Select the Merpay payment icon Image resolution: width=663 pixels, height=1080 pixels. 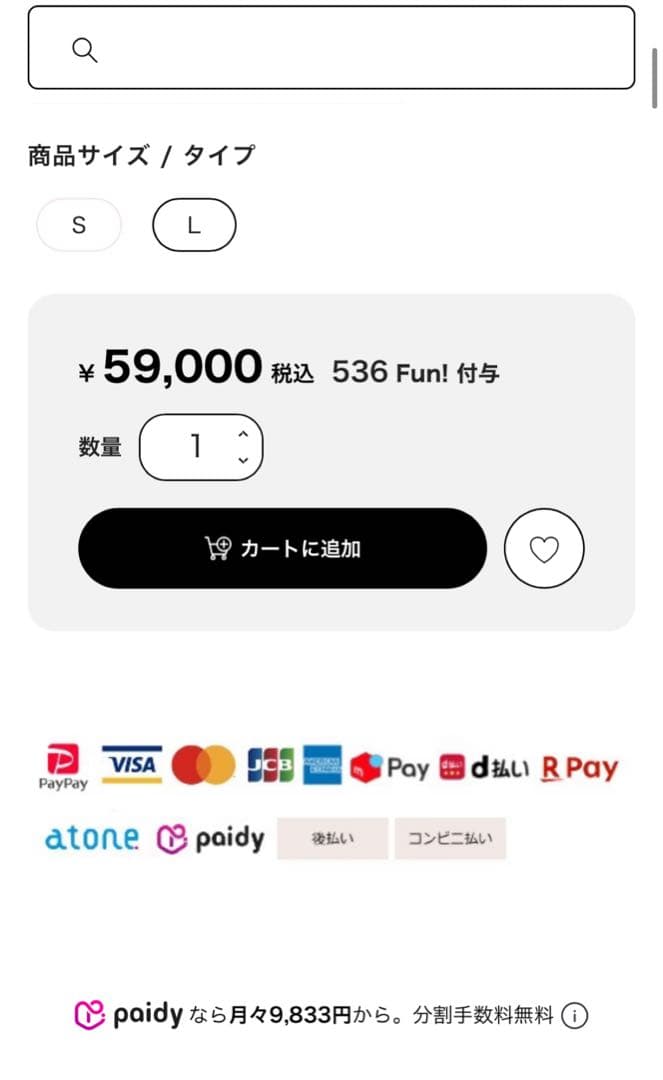click(391, 766)
